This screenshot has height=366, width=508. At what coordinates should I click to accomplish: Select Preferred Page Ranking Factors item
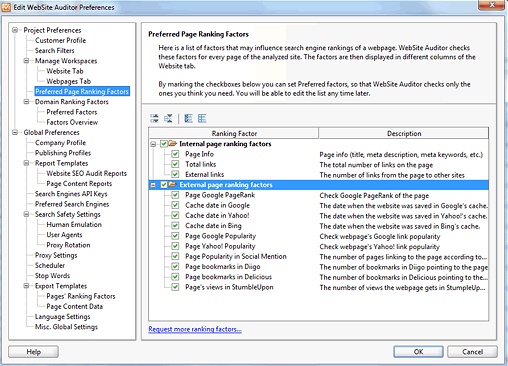[82, 91]
